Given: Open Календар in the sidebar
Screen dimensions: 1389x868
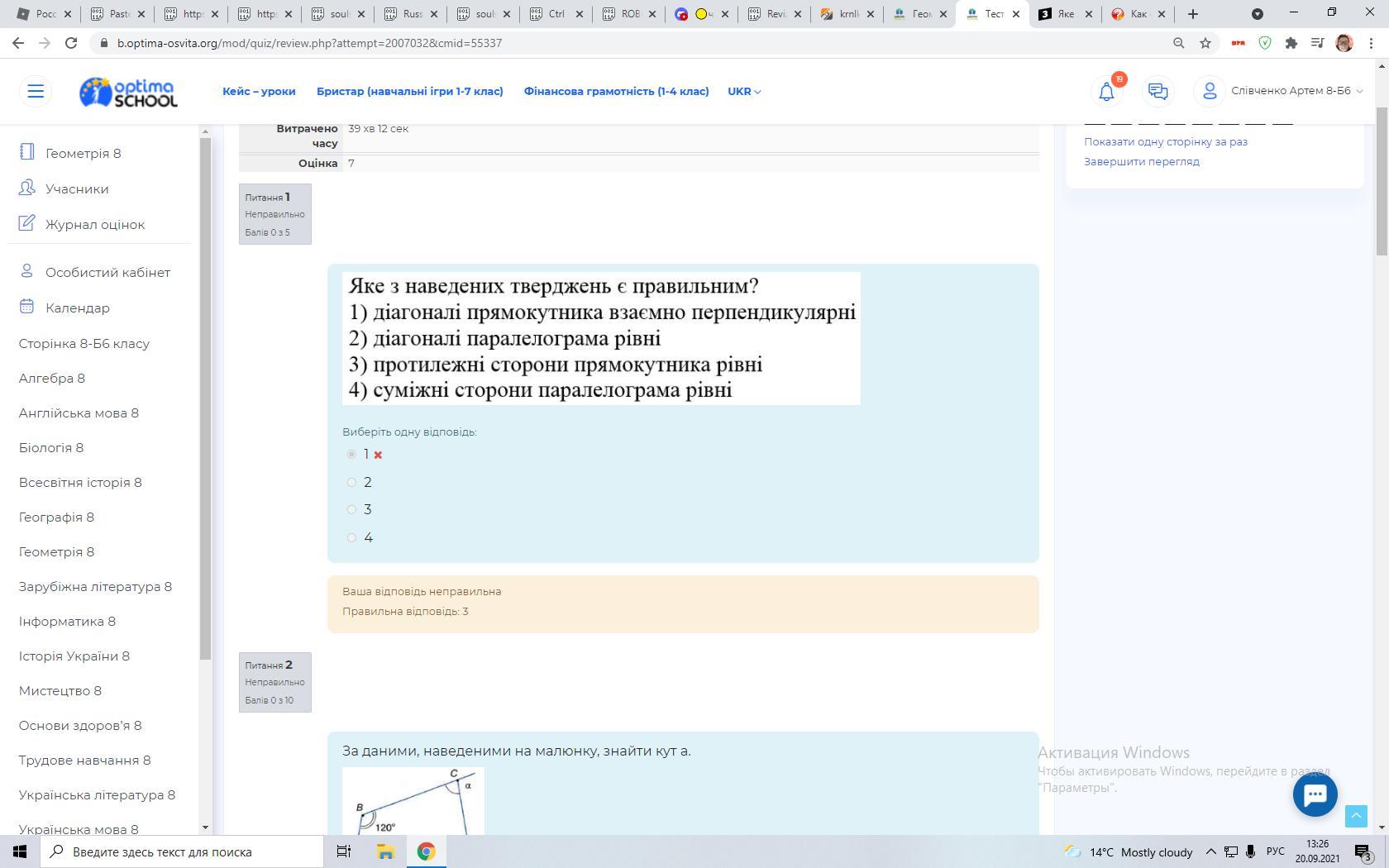Looking at the screenshot, I should click(78, 308).
